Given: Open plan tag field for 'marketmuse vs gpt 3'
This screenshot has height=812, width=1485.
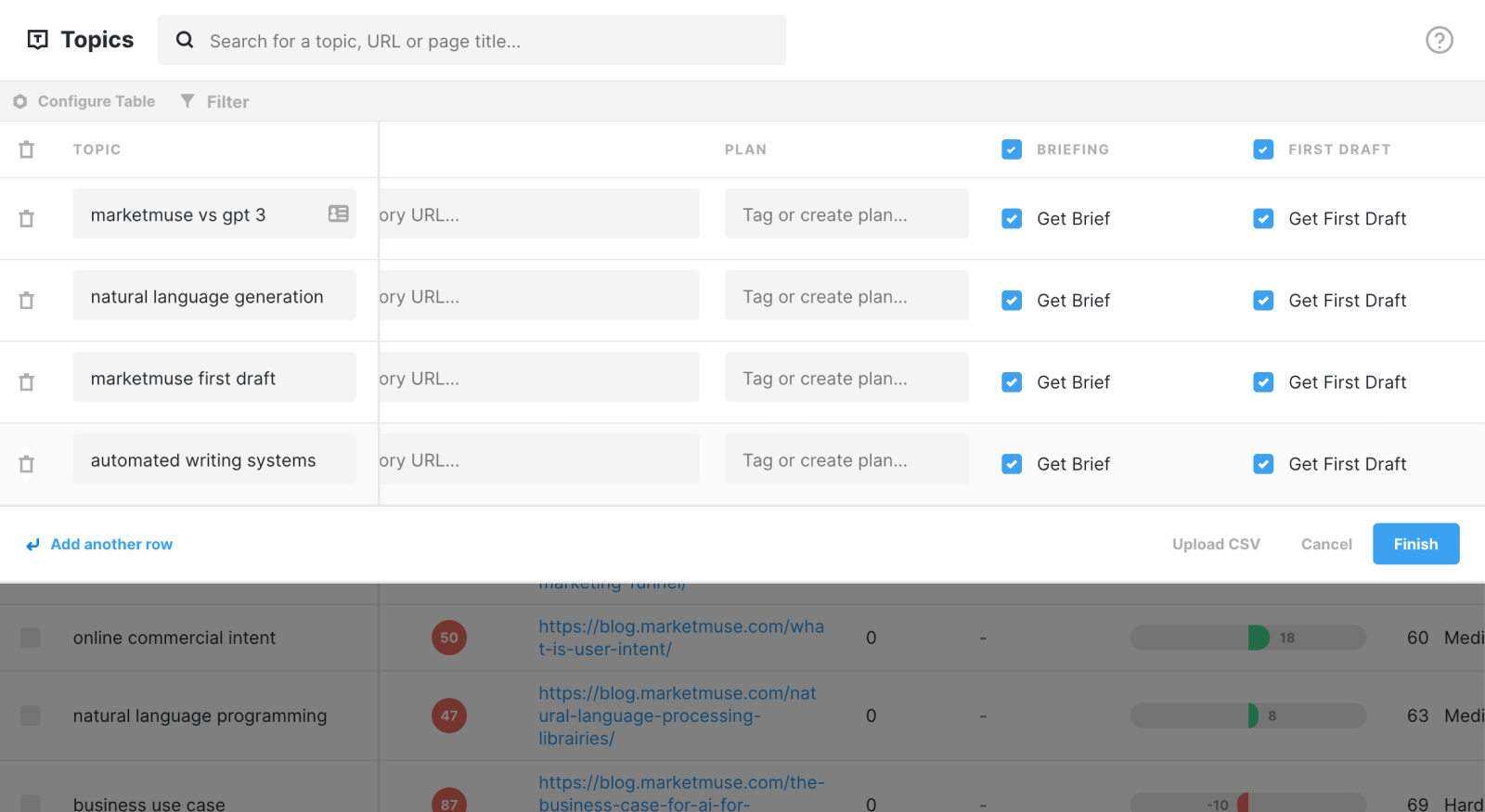Looking at the screenshot, I should [x=846, y=214].
